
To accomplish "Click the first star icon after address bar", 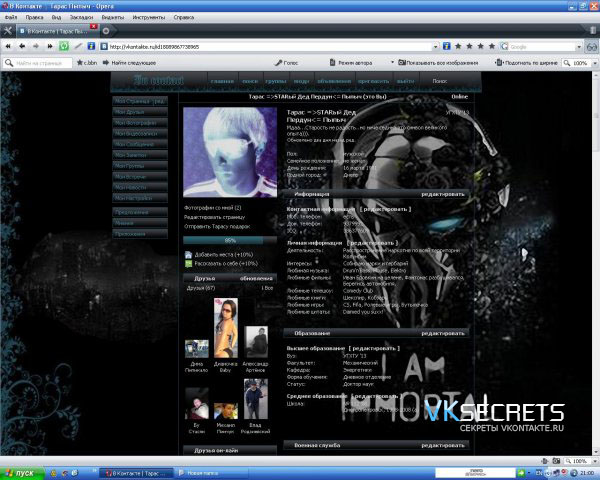I will [458, 46].
